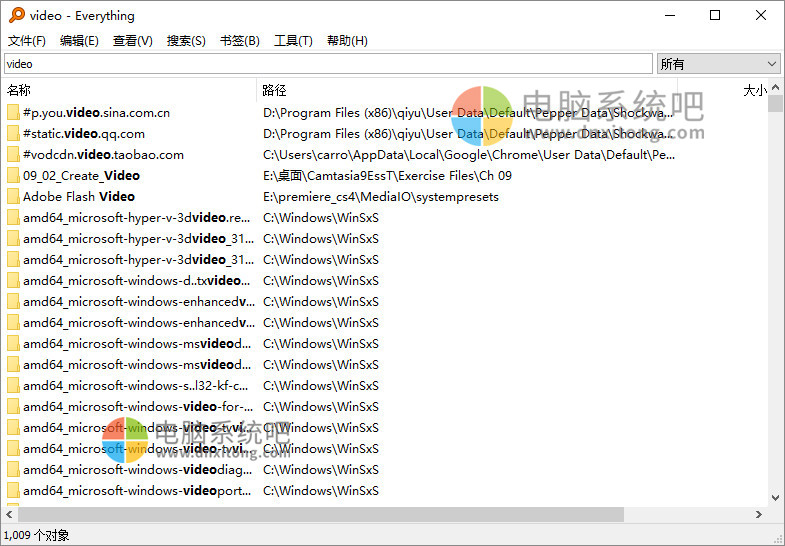Click folder icon of #p.you.video.sina.com.cn

coord(13,113)
